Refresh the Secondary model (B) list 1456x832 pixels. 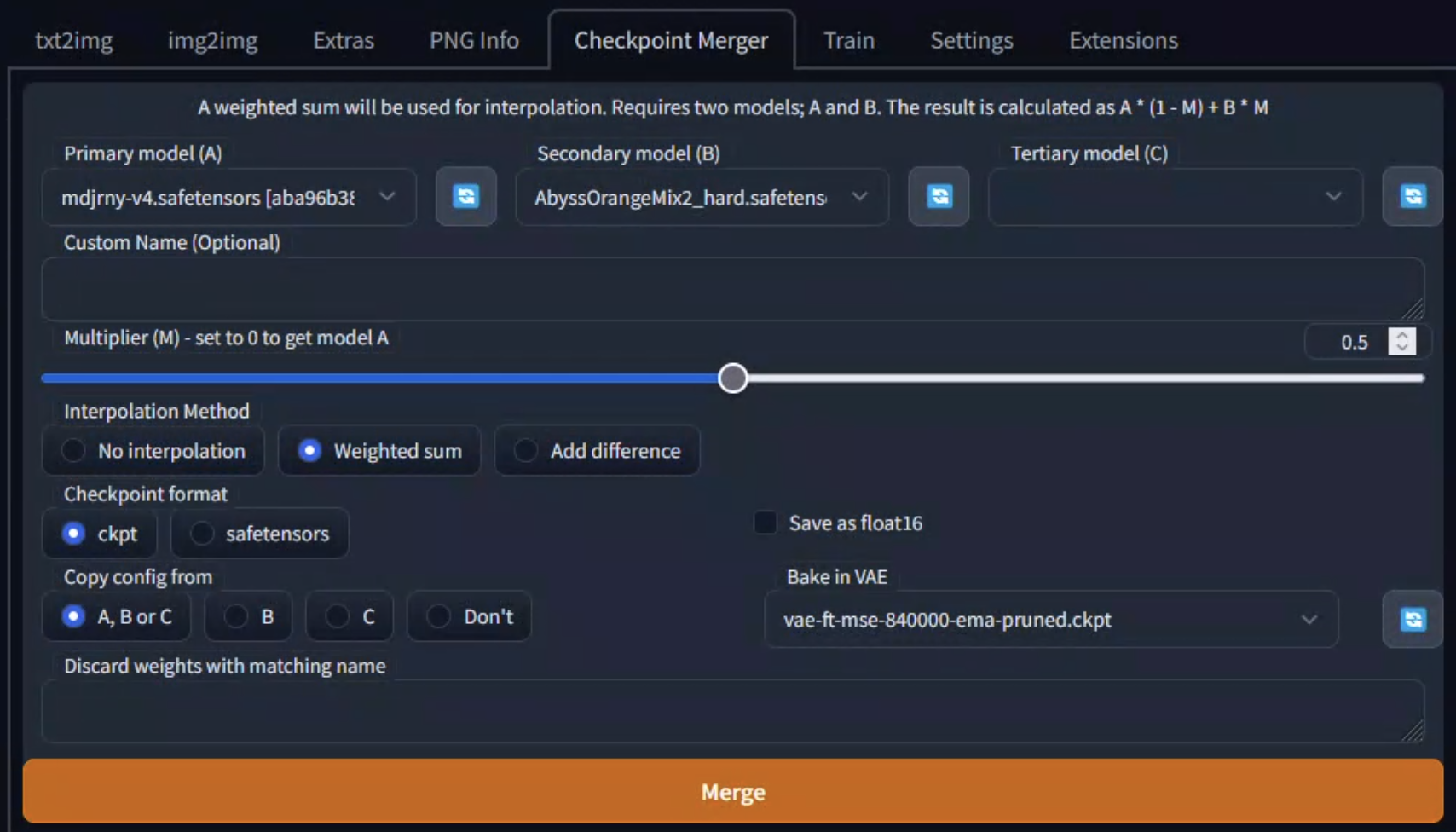939,197
